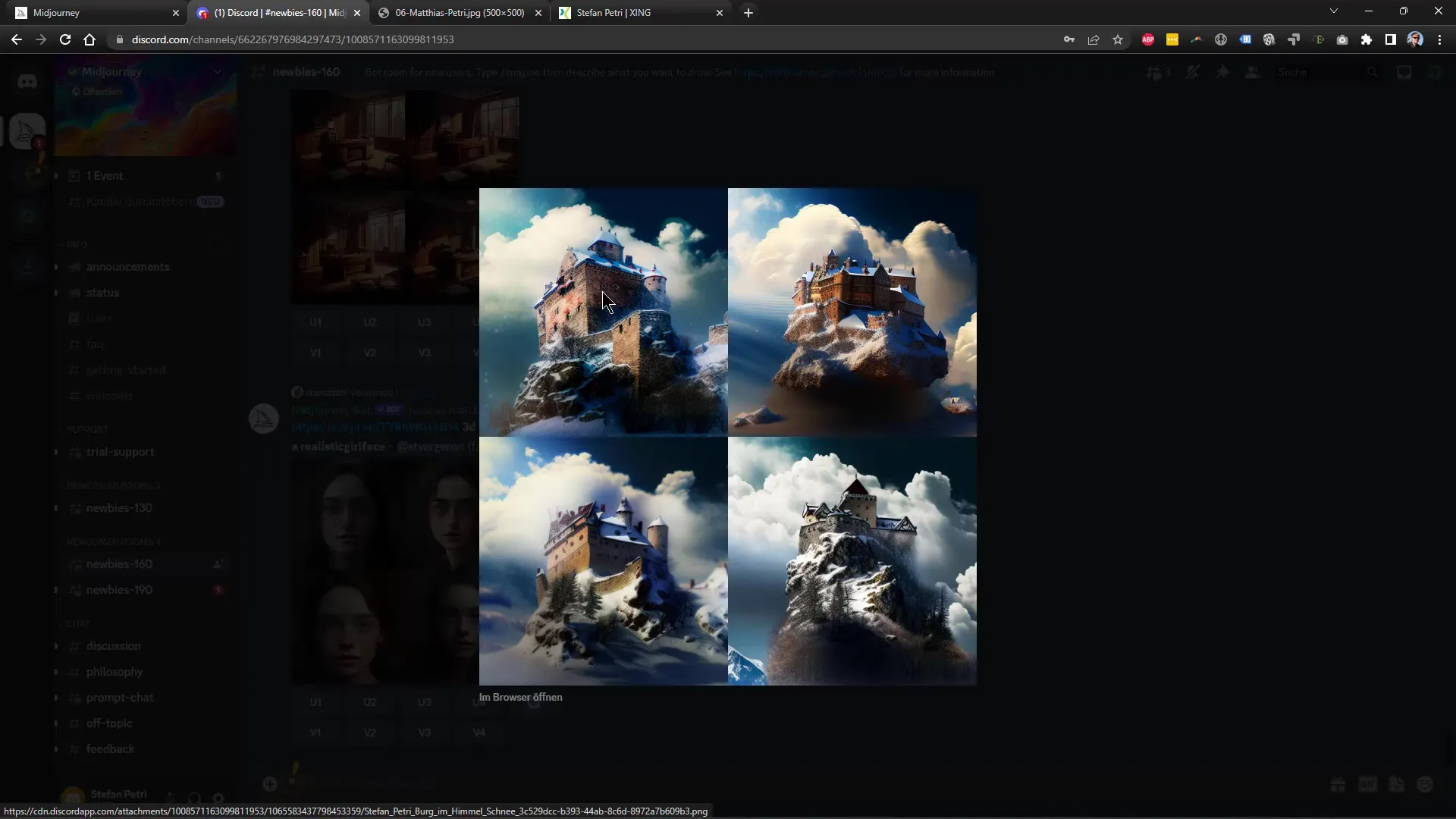
Task: Reload the Discord page
Action: click(65, 39)
